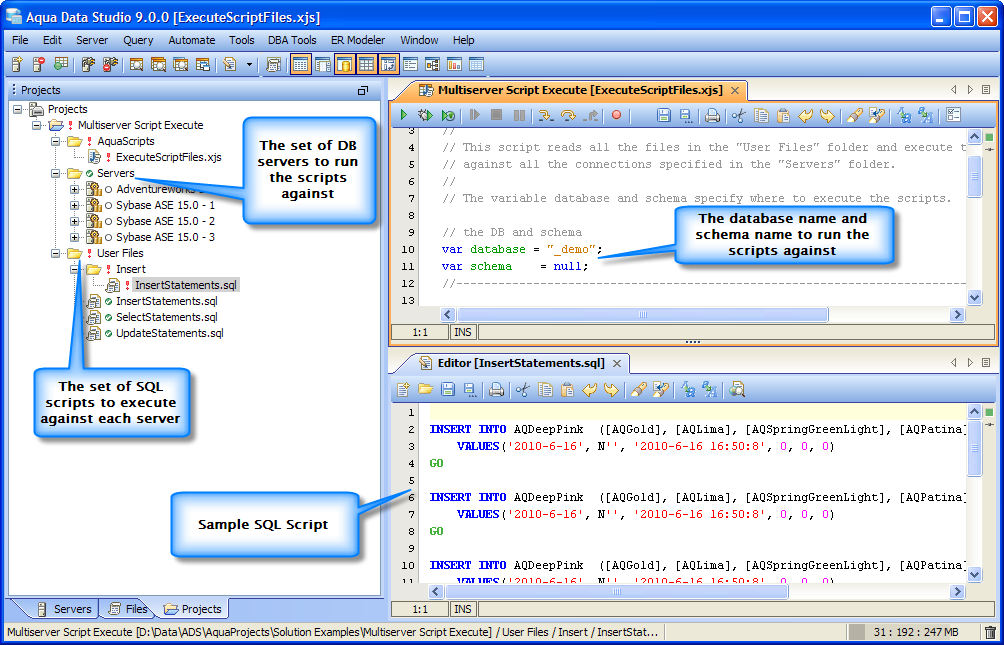Print from the InsertStatements Editor toolbar
Viewport: 1004px width, 645px height.
(496, 389)
